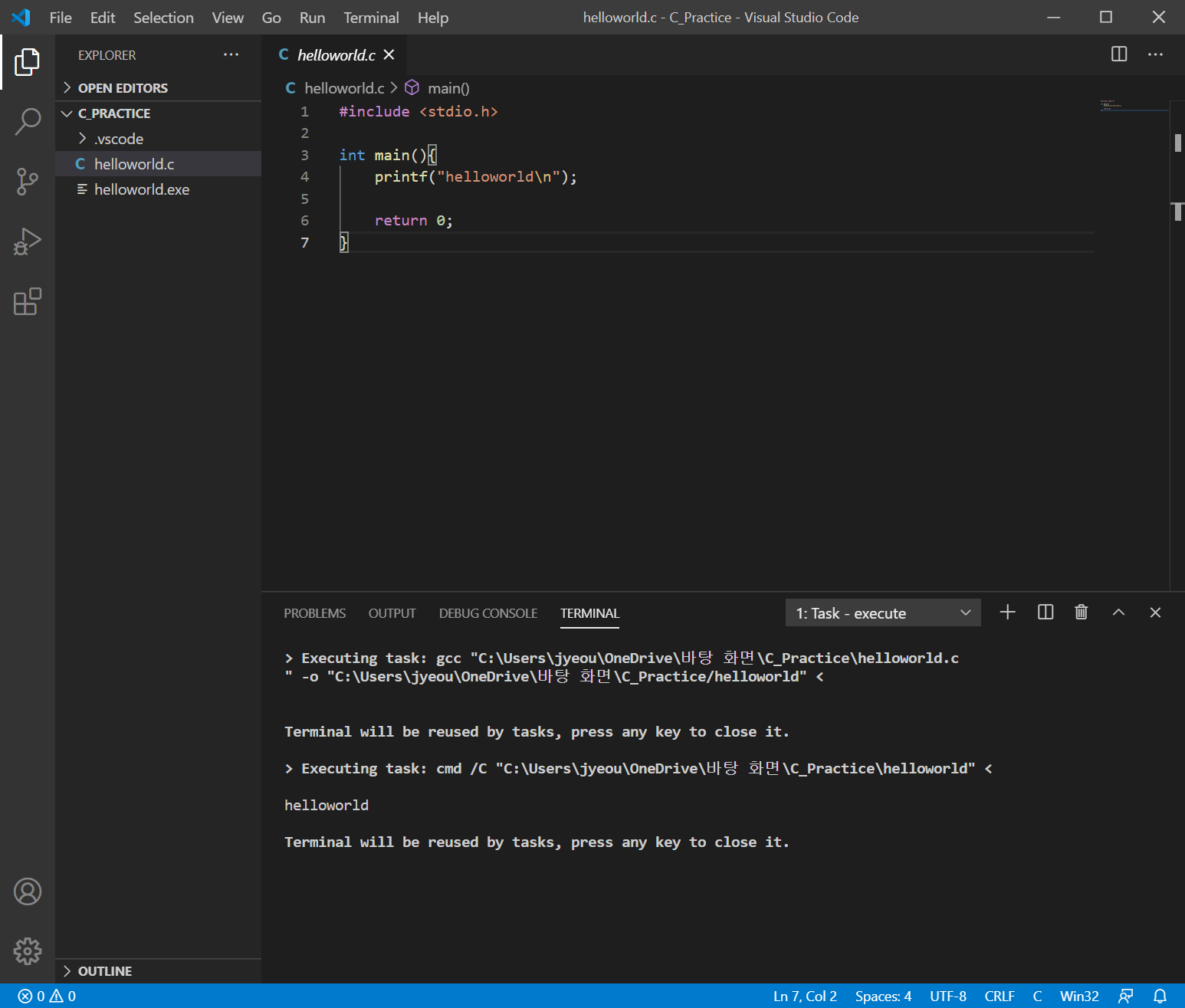Switch to the DEBUG CONSOLE tab
1185x1008 pixels.
point(488,613)
